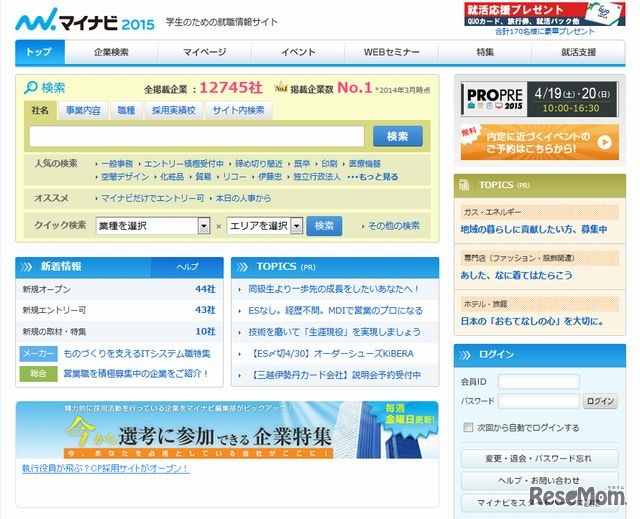Open the 企業特集 featured companies banner
Viewport: 640px width, 519px height.
(227, 430)
